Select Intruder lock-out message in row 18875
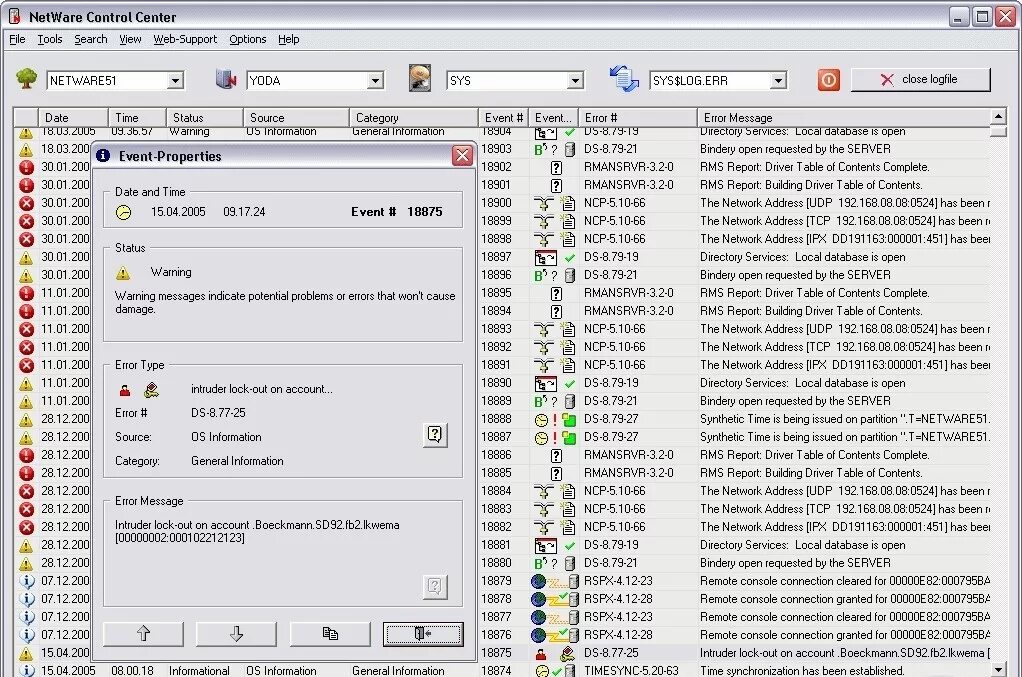 pyautogui.click(x=845, y=653)
